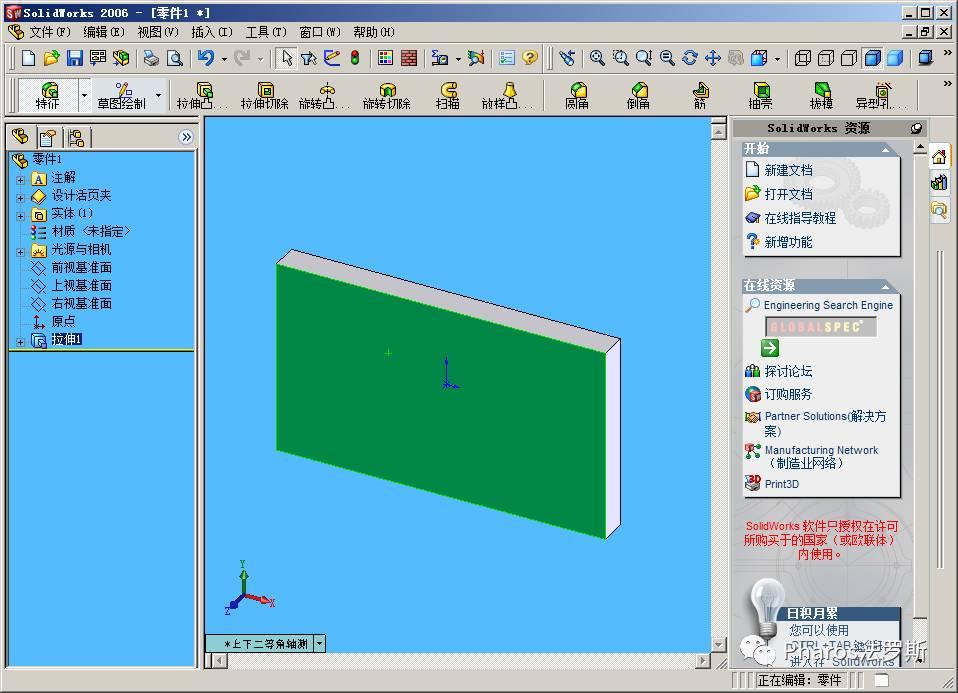Screen dimensions: 958x693
Task: Expand the 注解 tree node
Action: pyautogui.click(x=21, y=180)
